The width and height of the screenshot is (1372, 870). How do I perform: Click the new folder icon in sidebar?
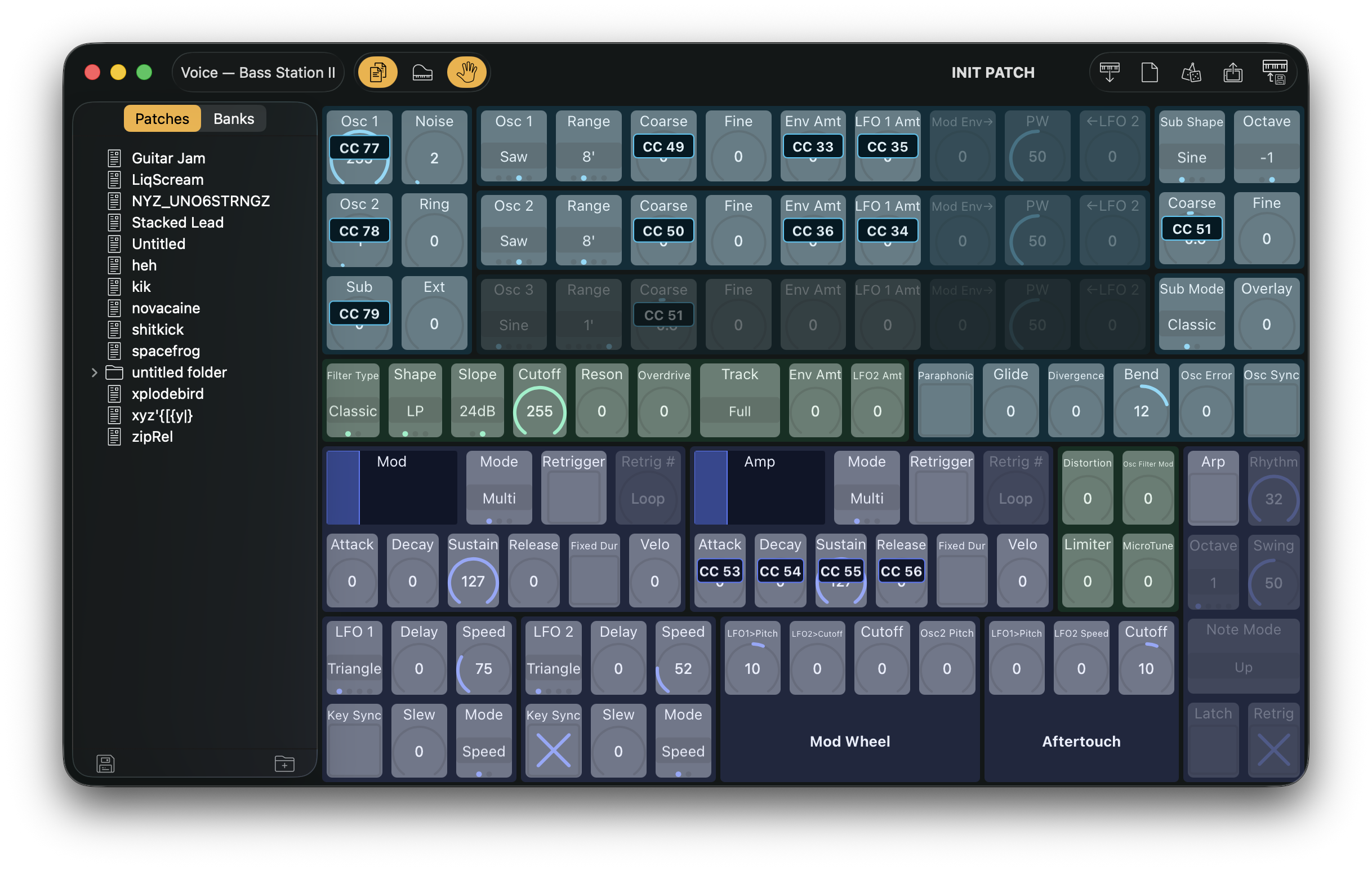tap(284, 764)
